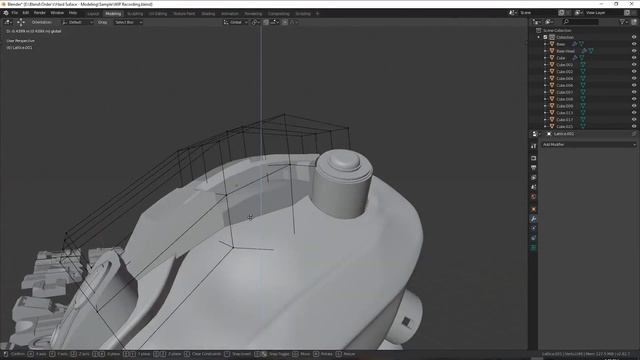Open the Scene properties tab
This screenshot has width=640, height=360.
coord(533,187)
